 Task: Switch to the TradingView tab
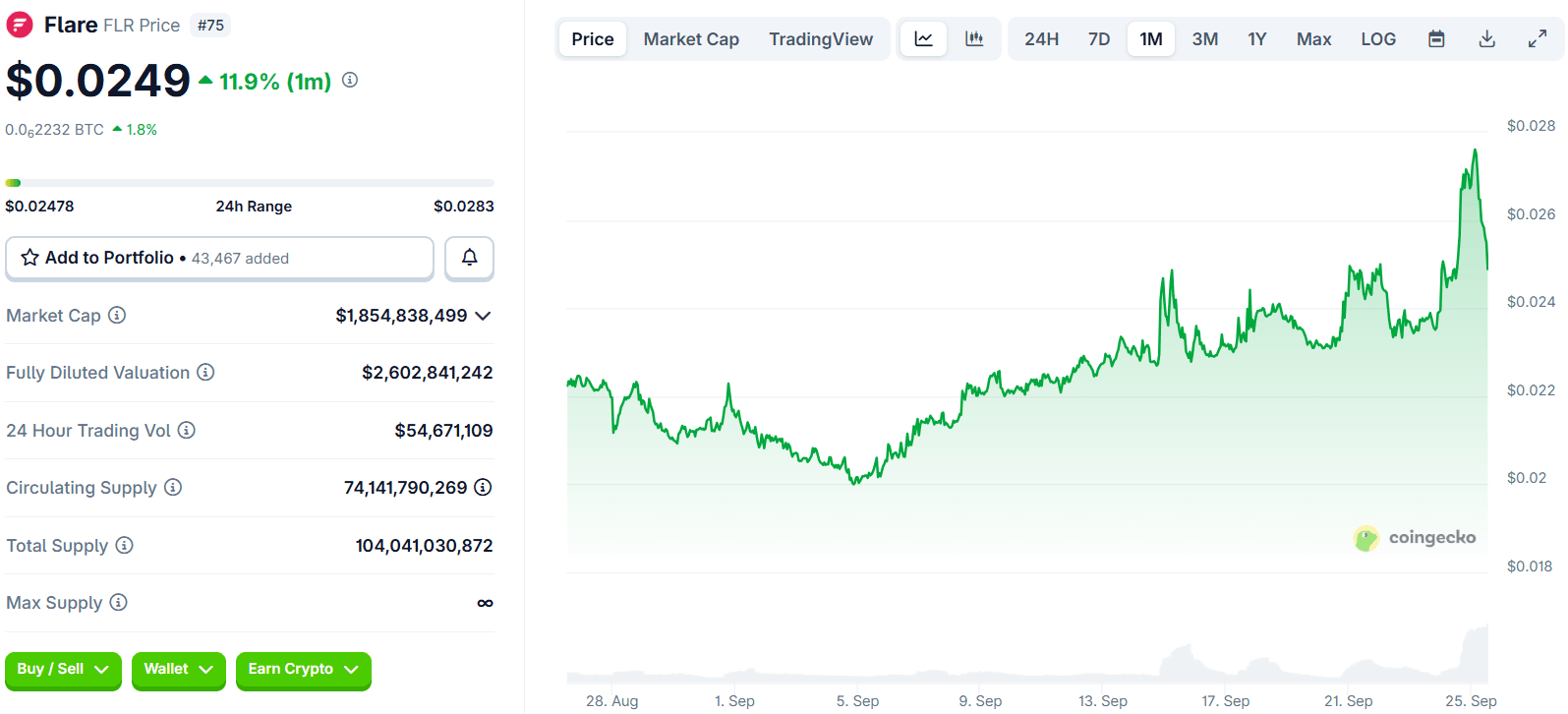coord(821,39)
